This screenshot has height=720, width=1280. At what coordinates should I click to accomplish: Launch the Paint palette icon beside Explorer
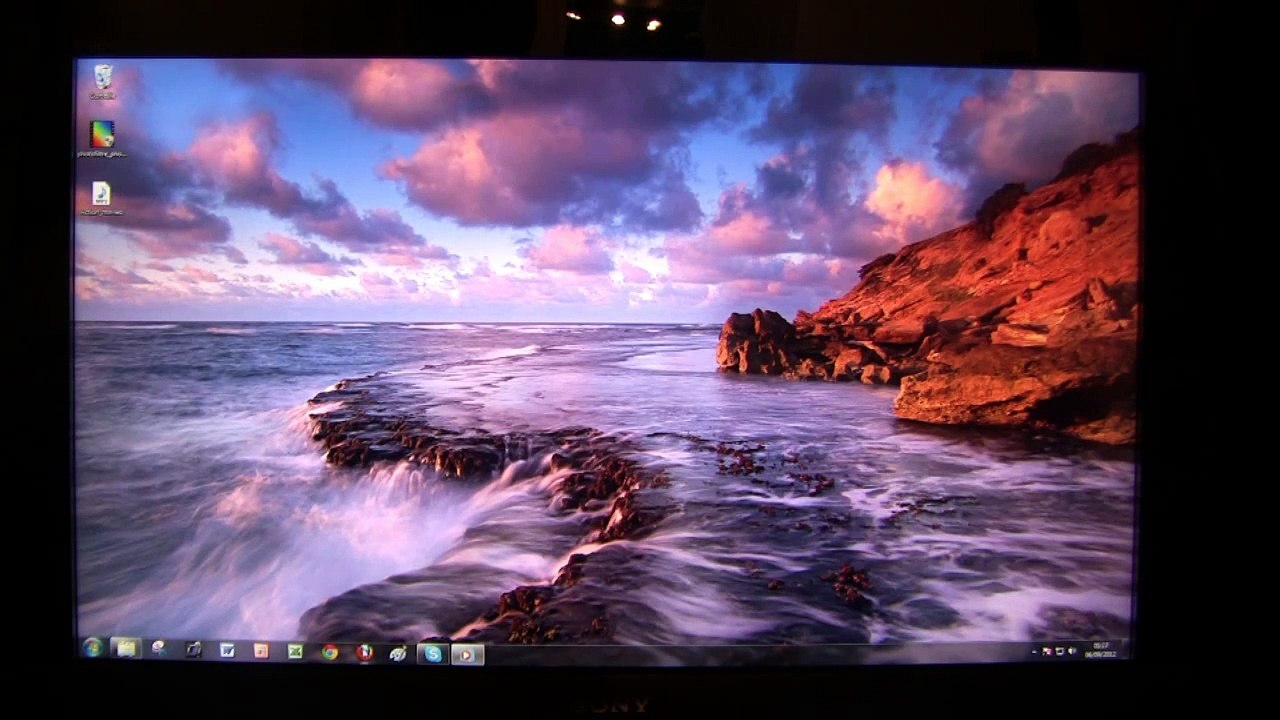(158, 649)
